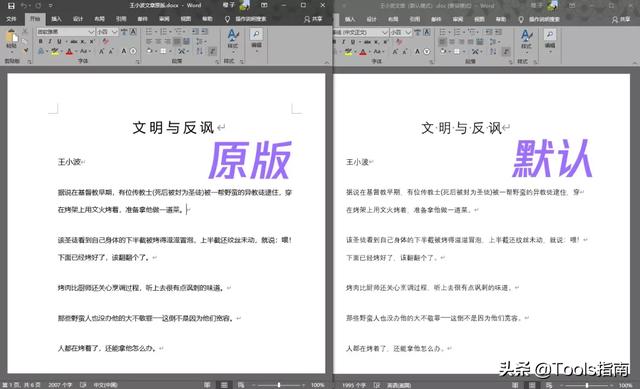Select Format Painter in left window
The width and height of the screenshot is (640, 389).
pos(26,51)
